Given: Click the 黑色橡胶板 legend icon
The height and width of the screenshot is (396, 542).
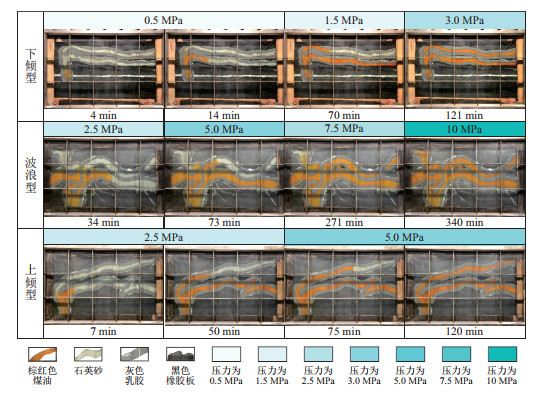Looking at the screenshot, I should (180, 354).
